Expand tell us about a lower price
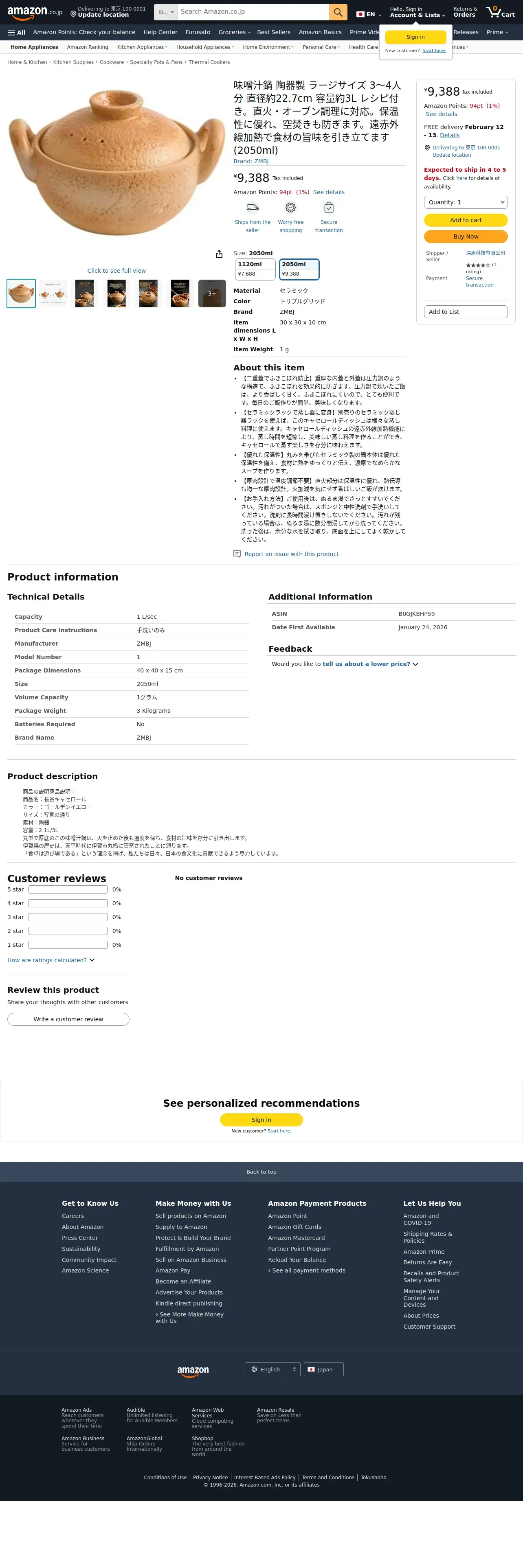Screen dimensions: 523x1568 pyautogui.click(x=370, y=664)
